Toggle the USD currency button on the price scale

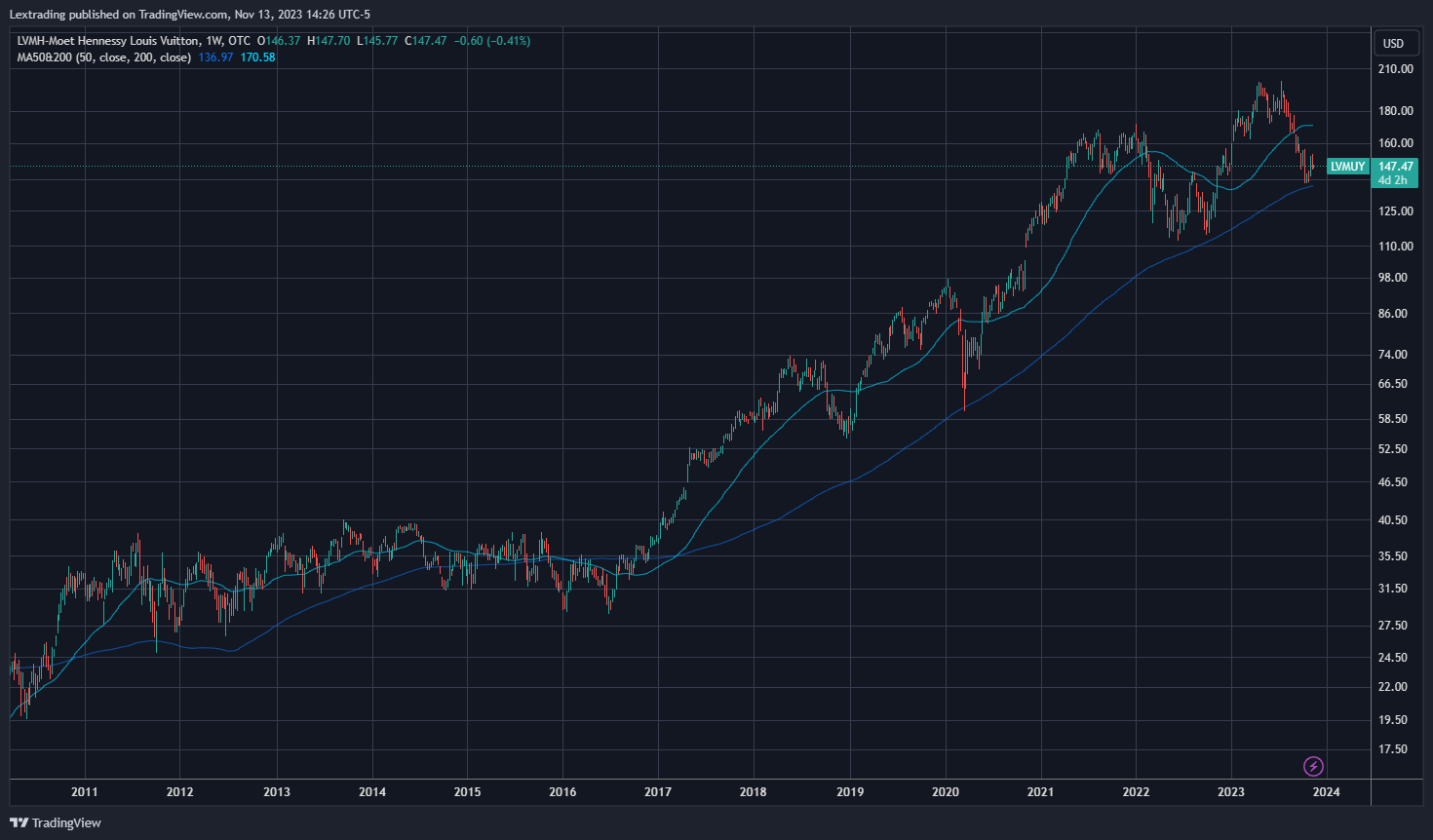1394,43
